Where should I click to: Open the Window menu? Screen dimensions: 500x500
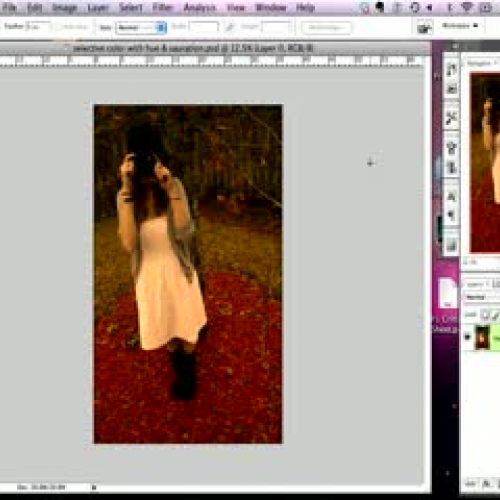(271, 7)
